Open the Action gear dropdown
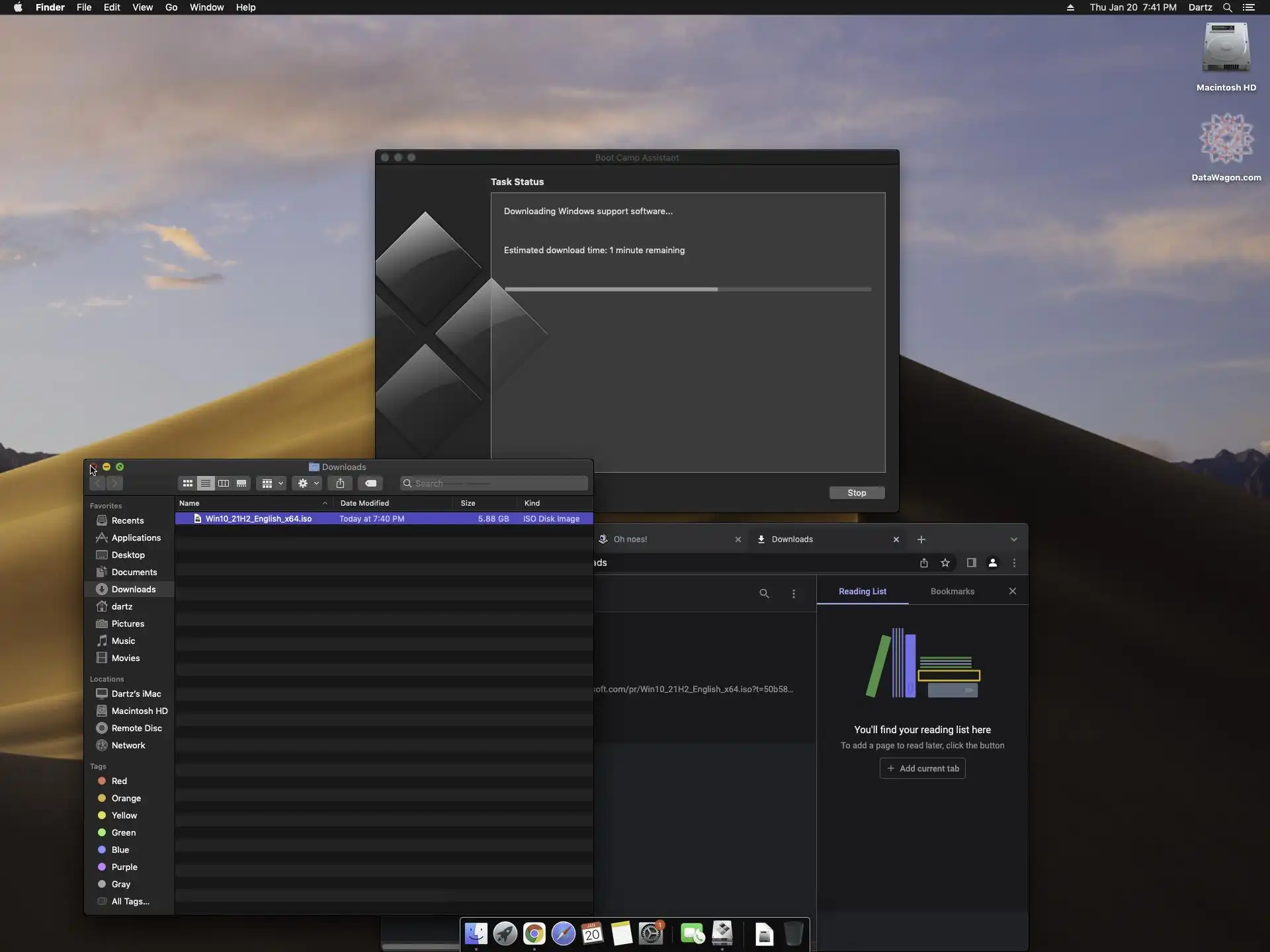Viewport: 1270px width, 952px height. 307,483
